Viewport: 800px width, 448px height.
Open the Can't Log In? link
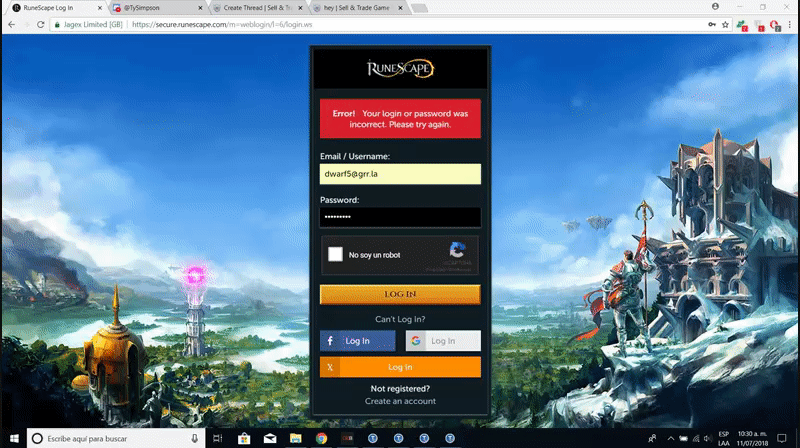(x=400, y=319)
